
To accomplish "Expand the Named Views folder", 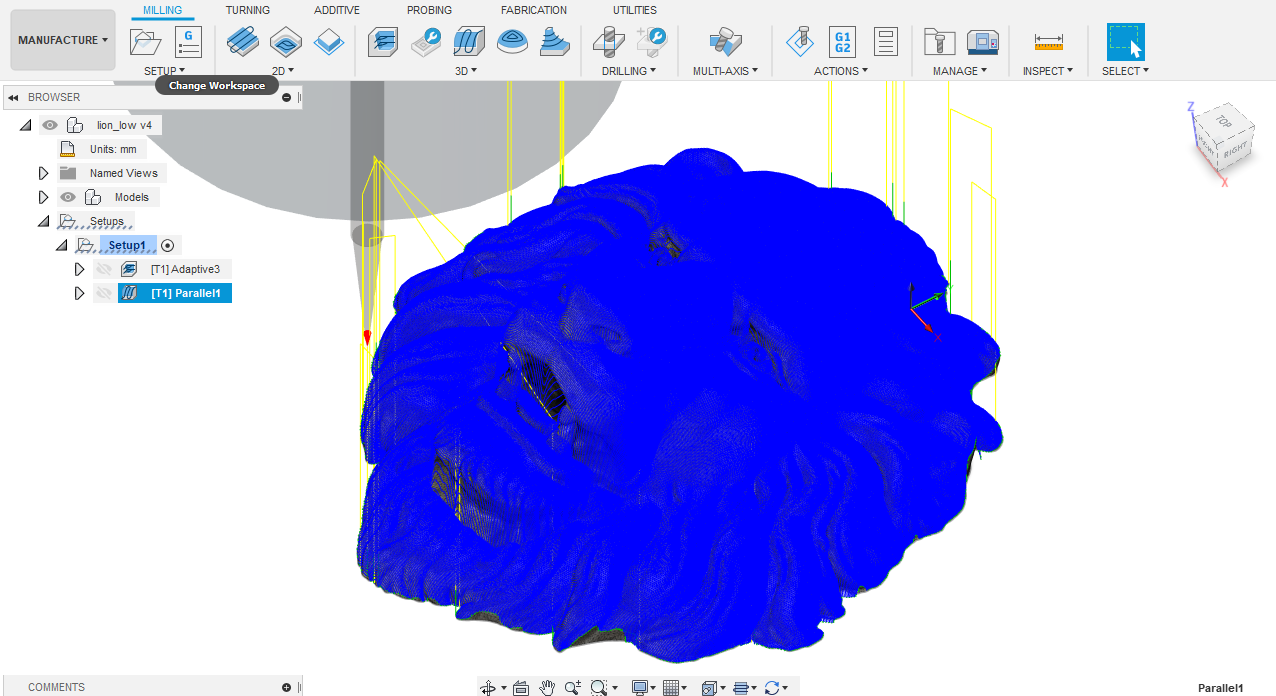I will pos(43,173).
